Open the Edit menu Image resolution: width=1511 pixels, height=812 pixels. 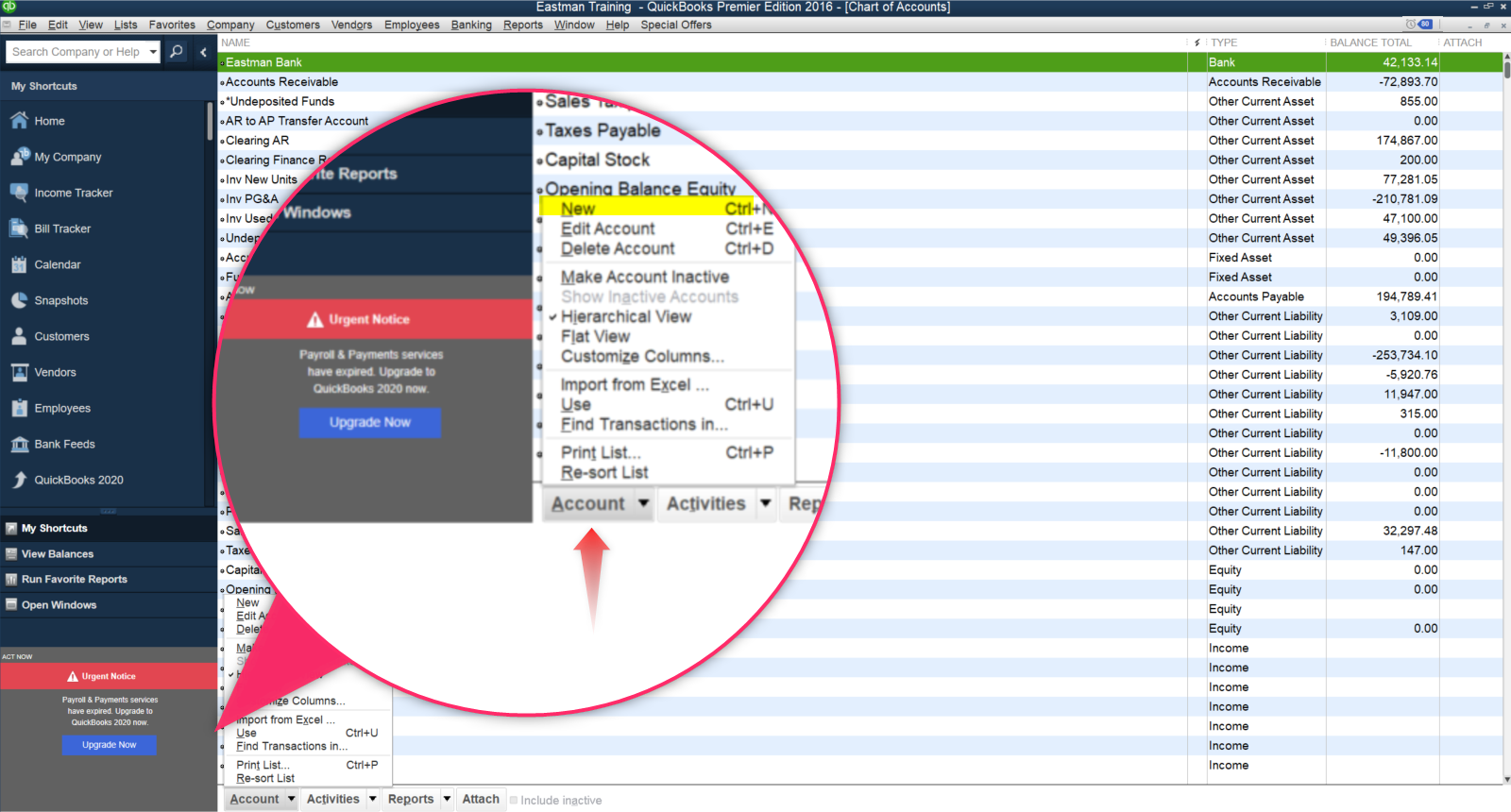pos(58,25)
